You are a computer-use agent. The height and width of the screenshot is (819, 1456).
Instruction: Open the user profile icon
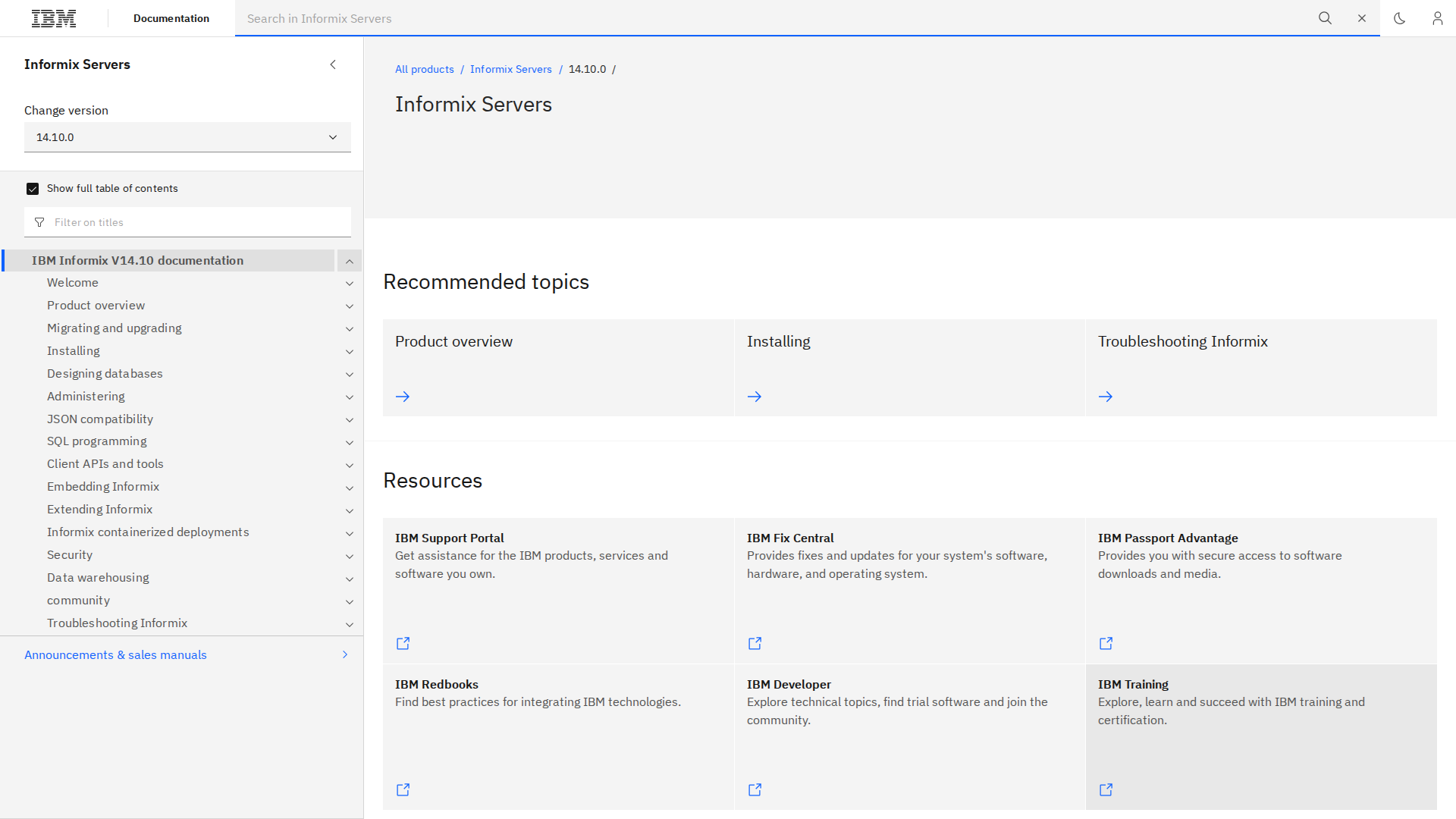pos(1438,18)
